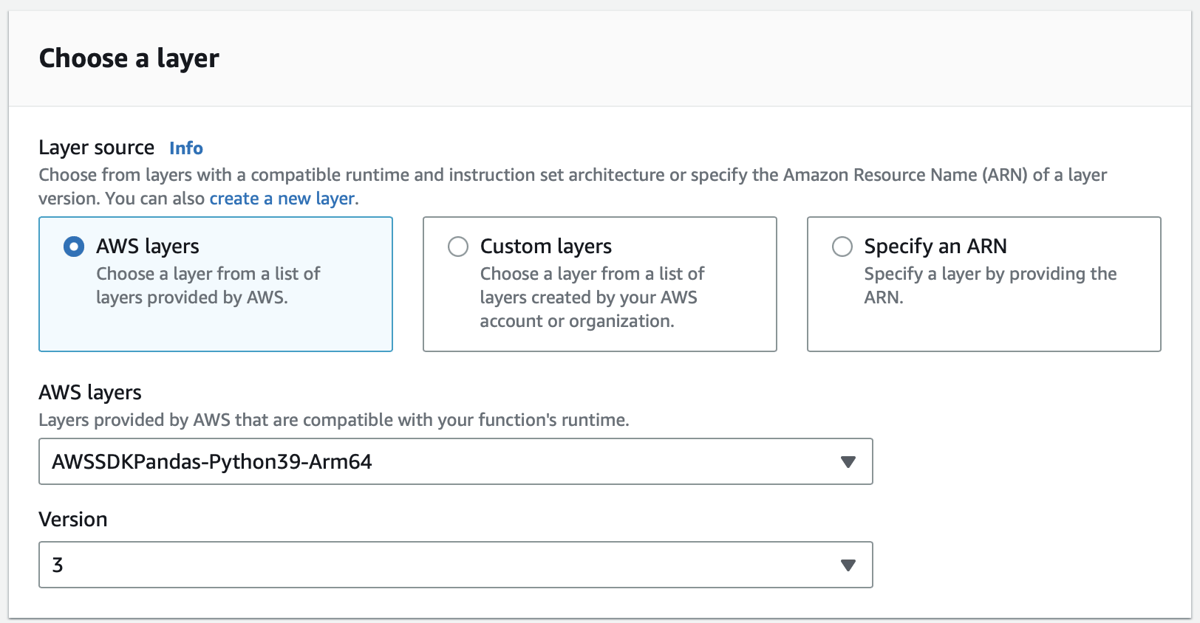
Task: Click the highlighted AWS layers card
Action: click(215, 283)
